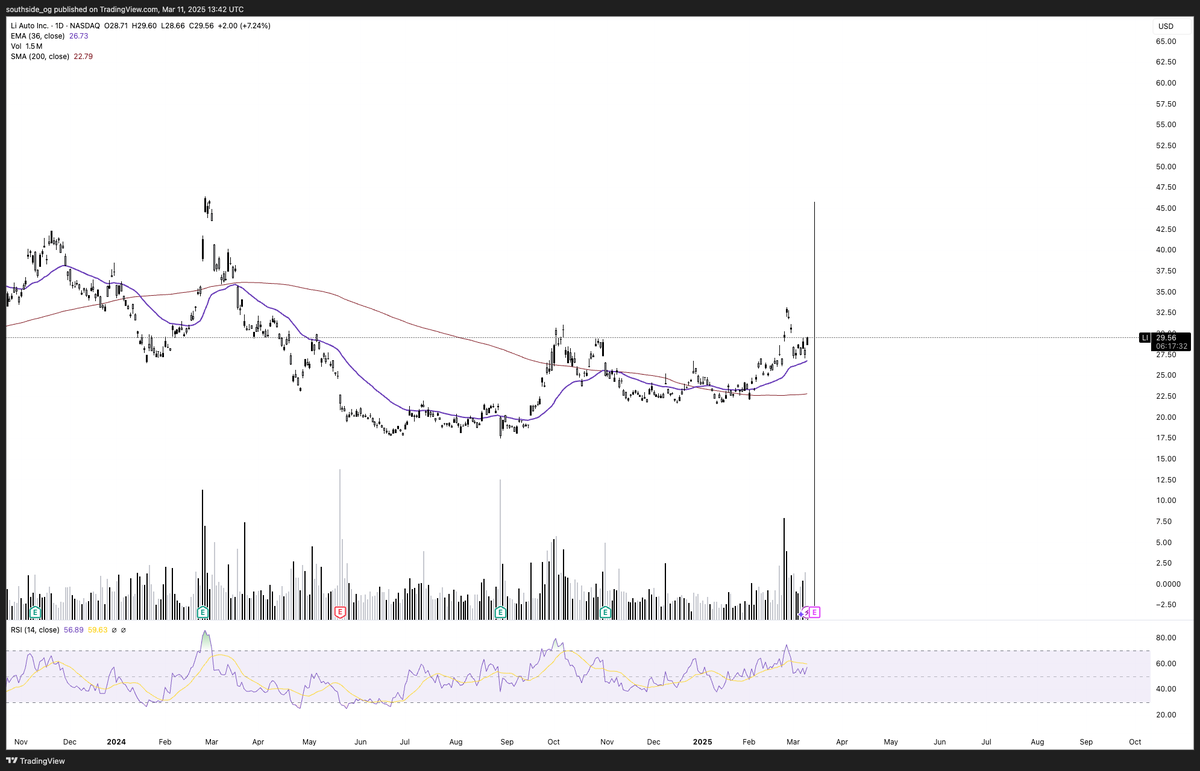Click the 2024 label on time axis

coord(116,742)
